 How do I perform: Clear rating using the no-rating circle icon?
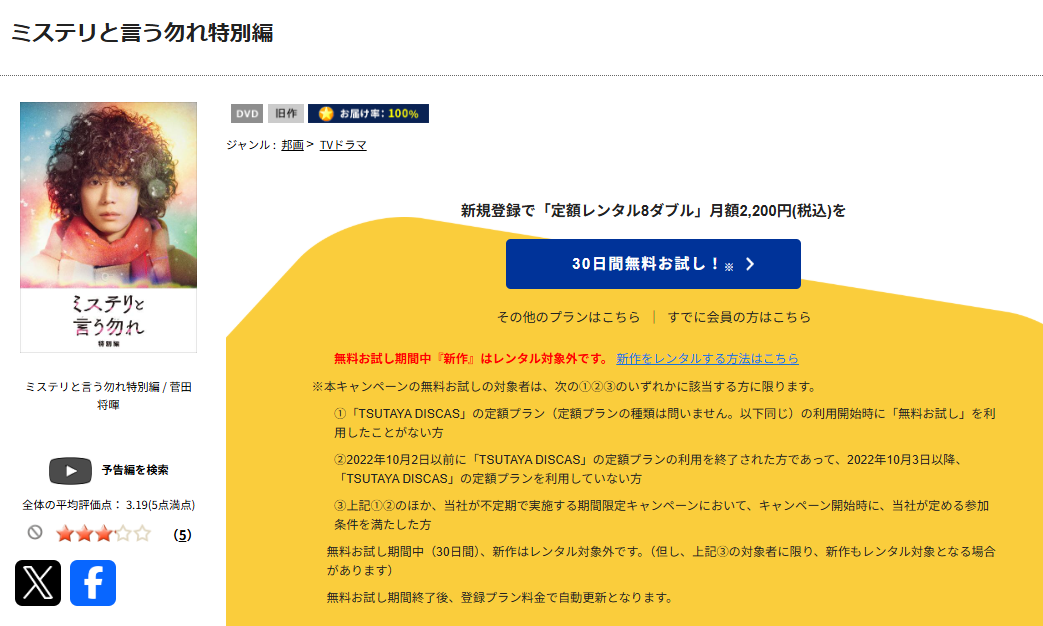(35, 532)
